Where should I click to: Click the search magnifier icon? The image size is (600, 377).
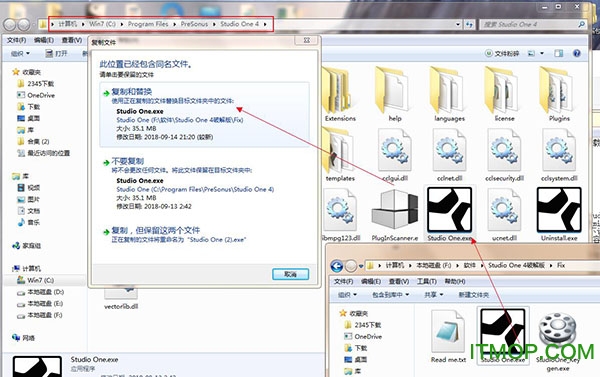pos(581,24)
